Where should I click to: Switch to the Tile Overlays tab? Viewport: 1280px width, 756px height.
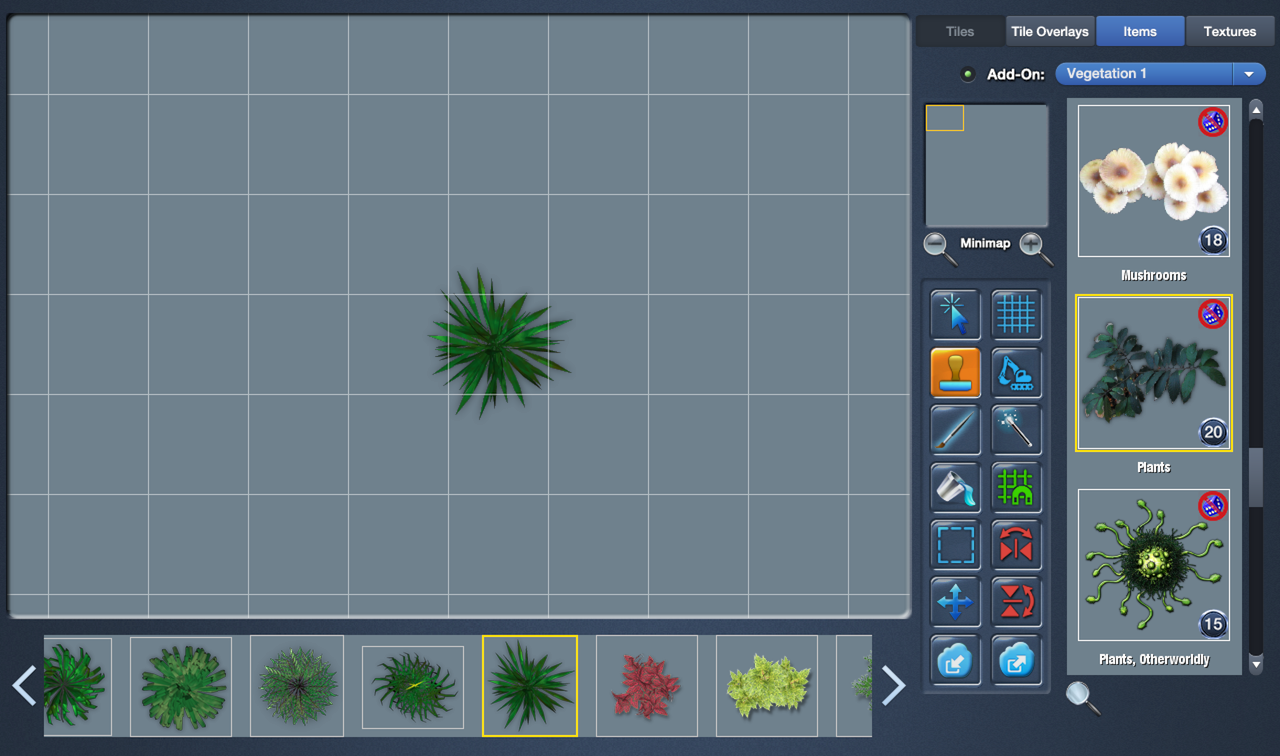click(x=1049, y=31)
